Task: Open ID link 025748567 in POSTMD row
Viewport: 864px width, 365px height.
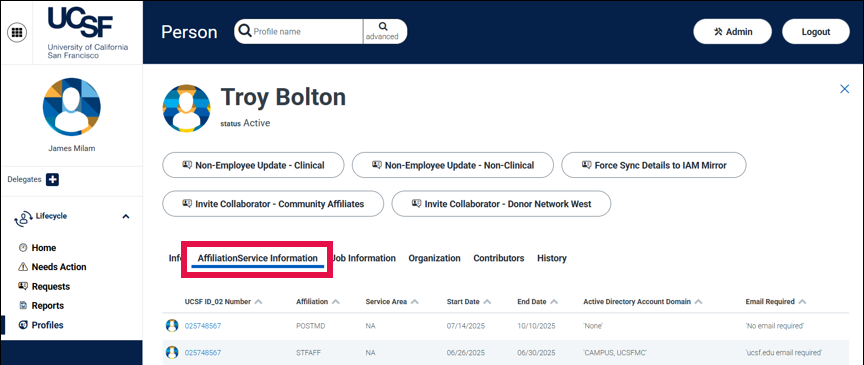Action: coord(203,326)
